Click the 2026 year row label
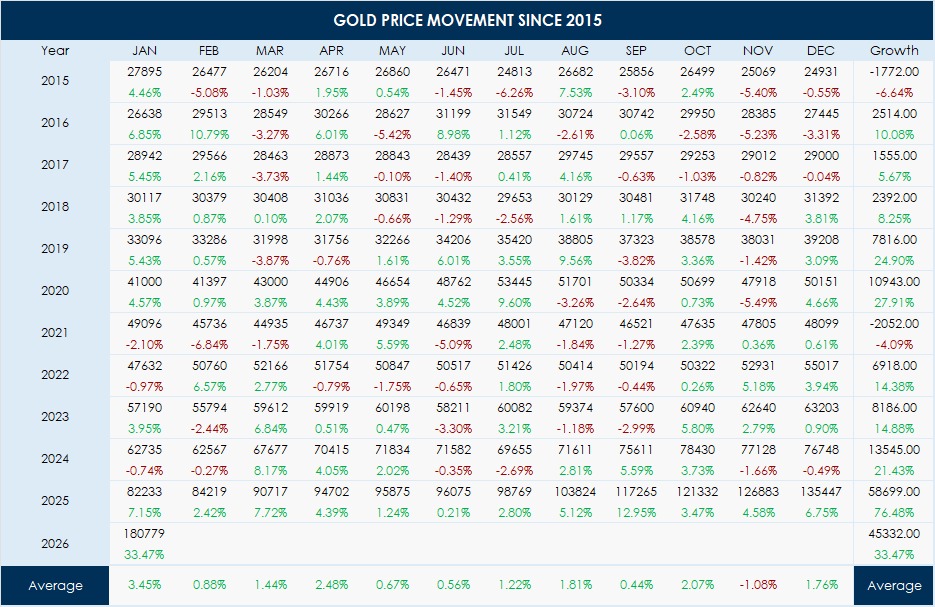Image resolution: width=935 pixels, height=607 pixels. click(x=55, y=544)
